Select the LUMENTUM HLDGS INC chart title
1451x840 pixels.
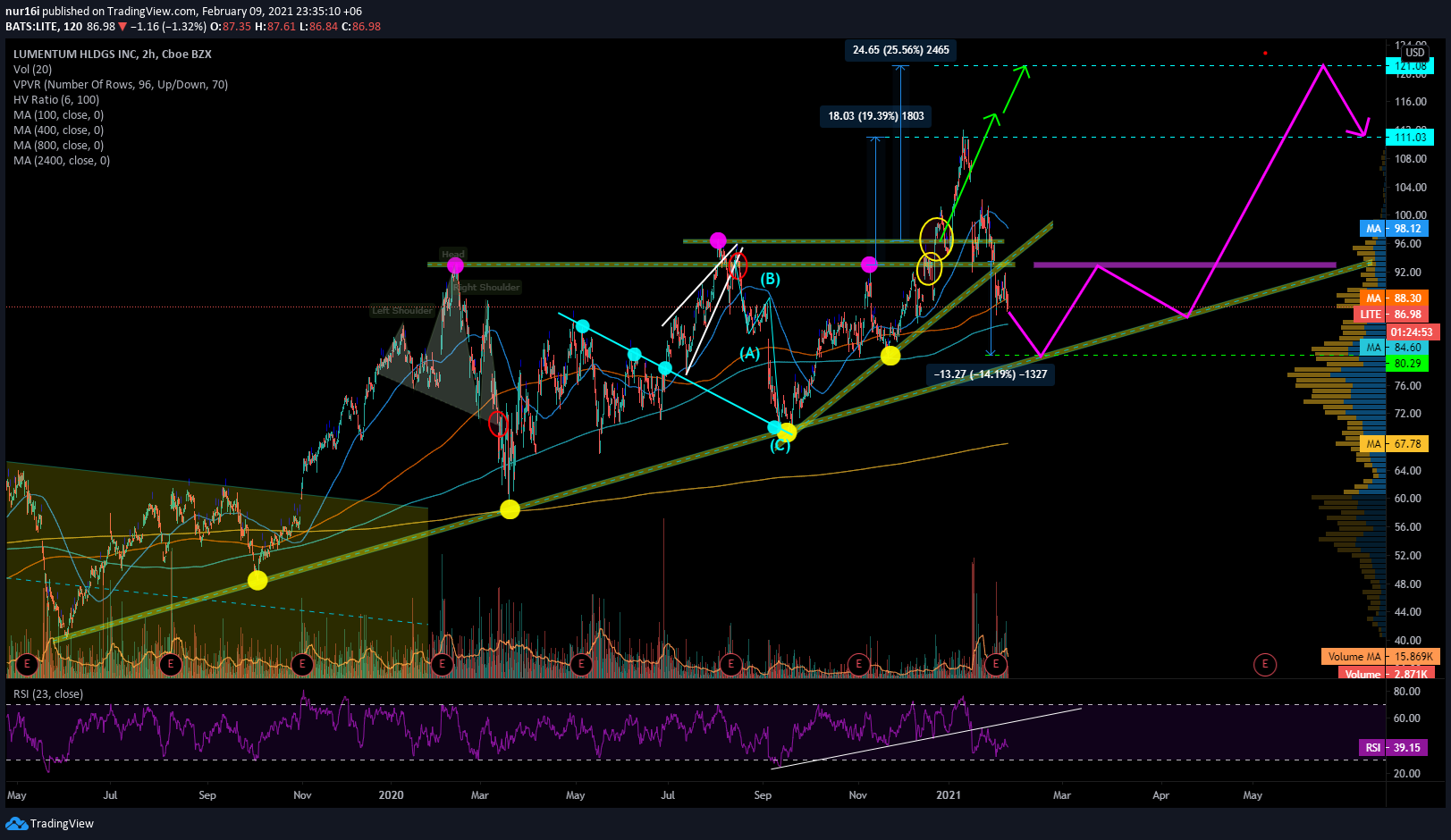(x=113, y=54)
